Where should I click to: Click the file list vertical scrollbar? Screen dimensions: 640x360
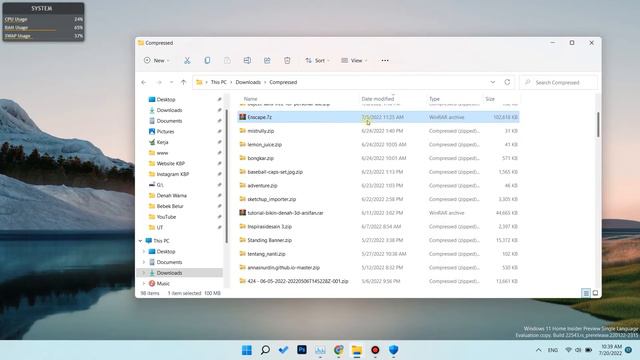click(598, 125)
